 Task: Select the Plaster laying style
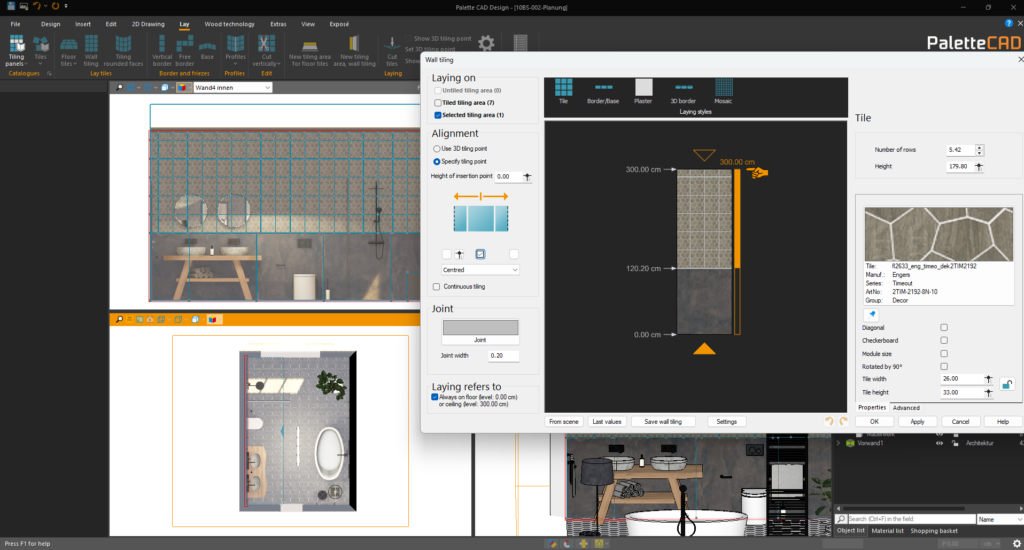pos(643,89)
